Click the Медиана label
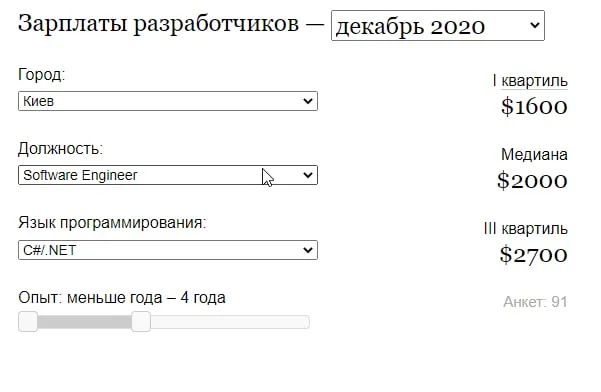The image size is (601, 392). click(534, 155)
